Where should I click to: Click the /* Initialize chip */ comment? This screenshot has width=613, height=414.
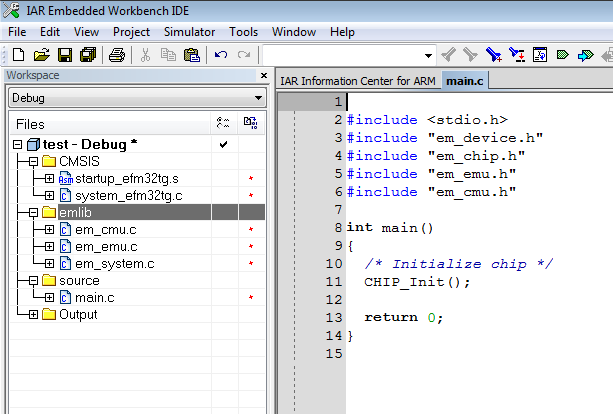pyautogui.click(x=459, y=264)
